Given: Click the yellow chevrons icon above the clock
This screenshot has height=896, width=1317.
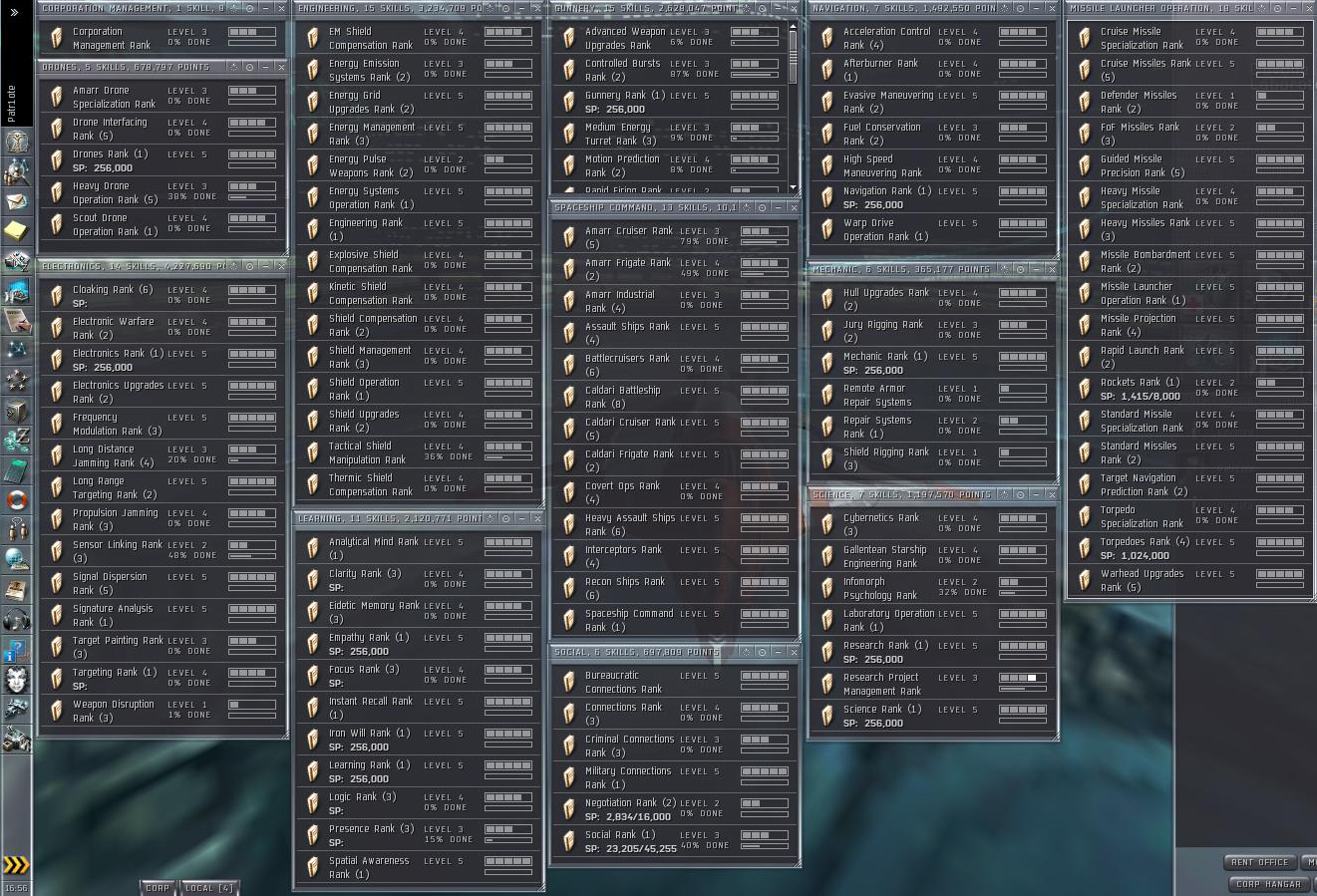Looking at the screenshot, I should click(16, 865).
